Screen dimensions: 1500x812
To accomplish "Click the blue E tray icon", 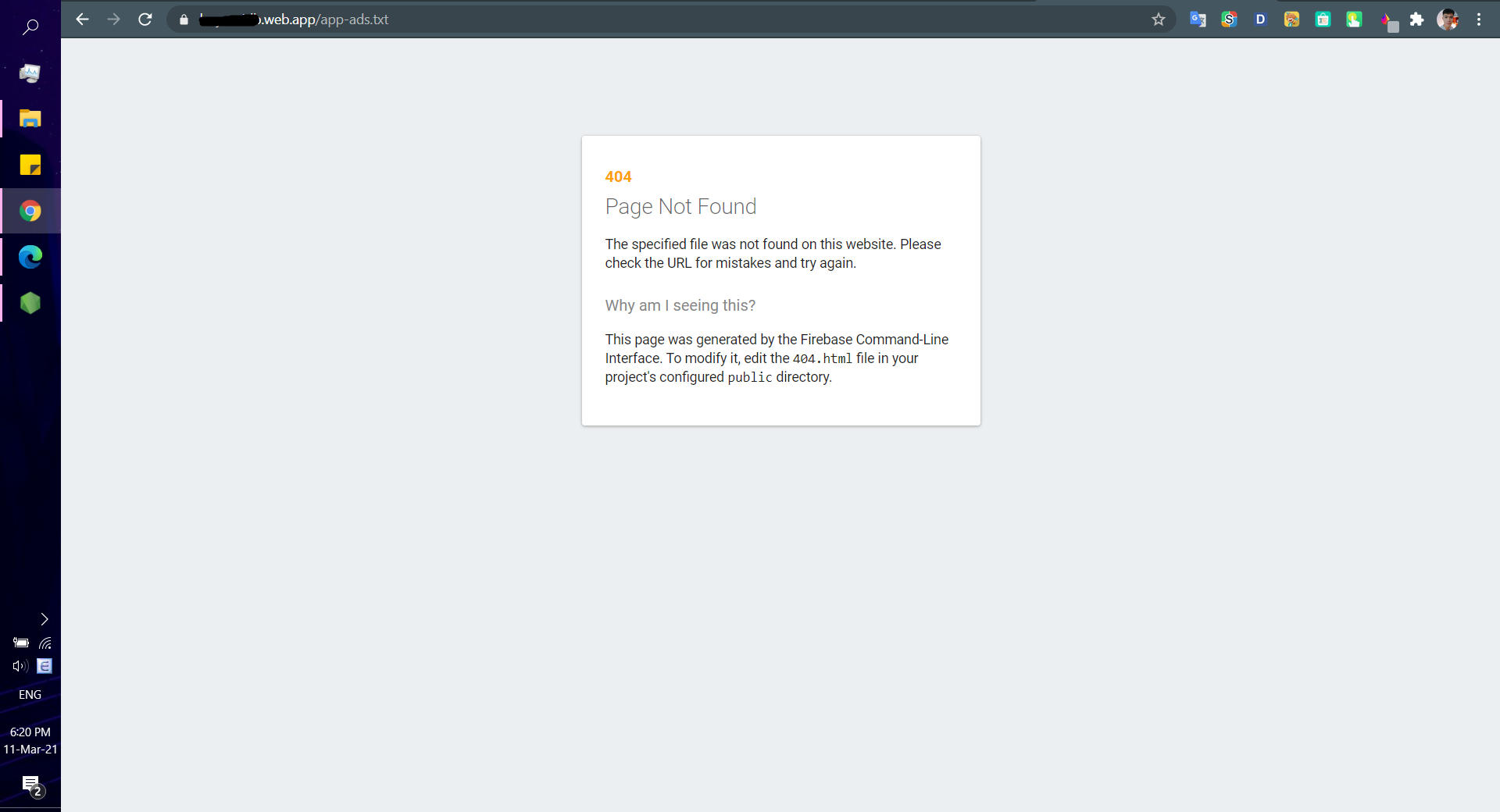I will click(x=45, y=666).
